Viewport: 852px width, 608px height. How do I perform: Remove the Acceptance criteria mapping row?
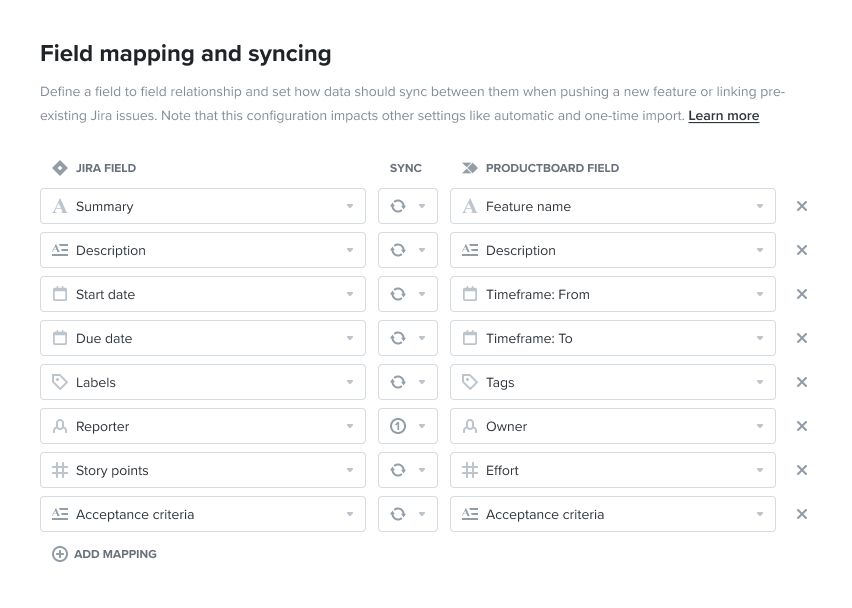tap(801, 514)
